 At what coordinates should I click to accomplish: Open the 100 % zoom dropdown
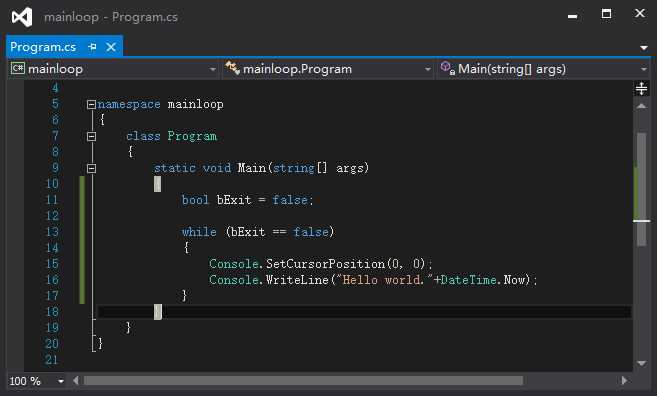pyautogui.click(x=61, y=381)
